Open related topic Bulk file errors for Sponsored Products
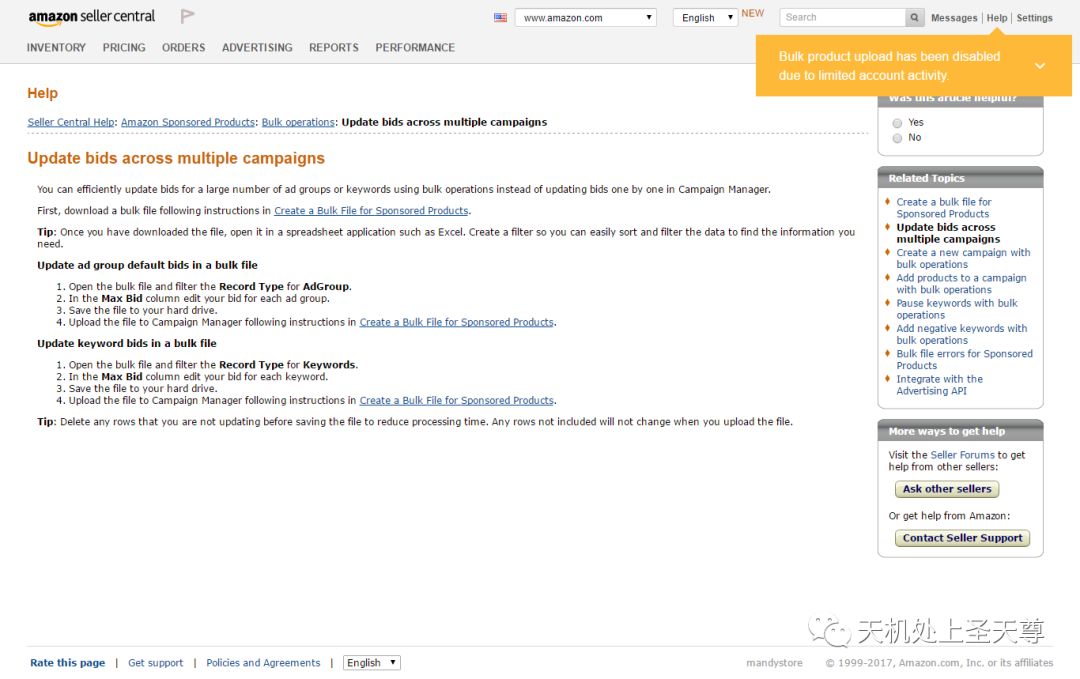Screen dimensions: 1080x679 click(x=964, y=359)
